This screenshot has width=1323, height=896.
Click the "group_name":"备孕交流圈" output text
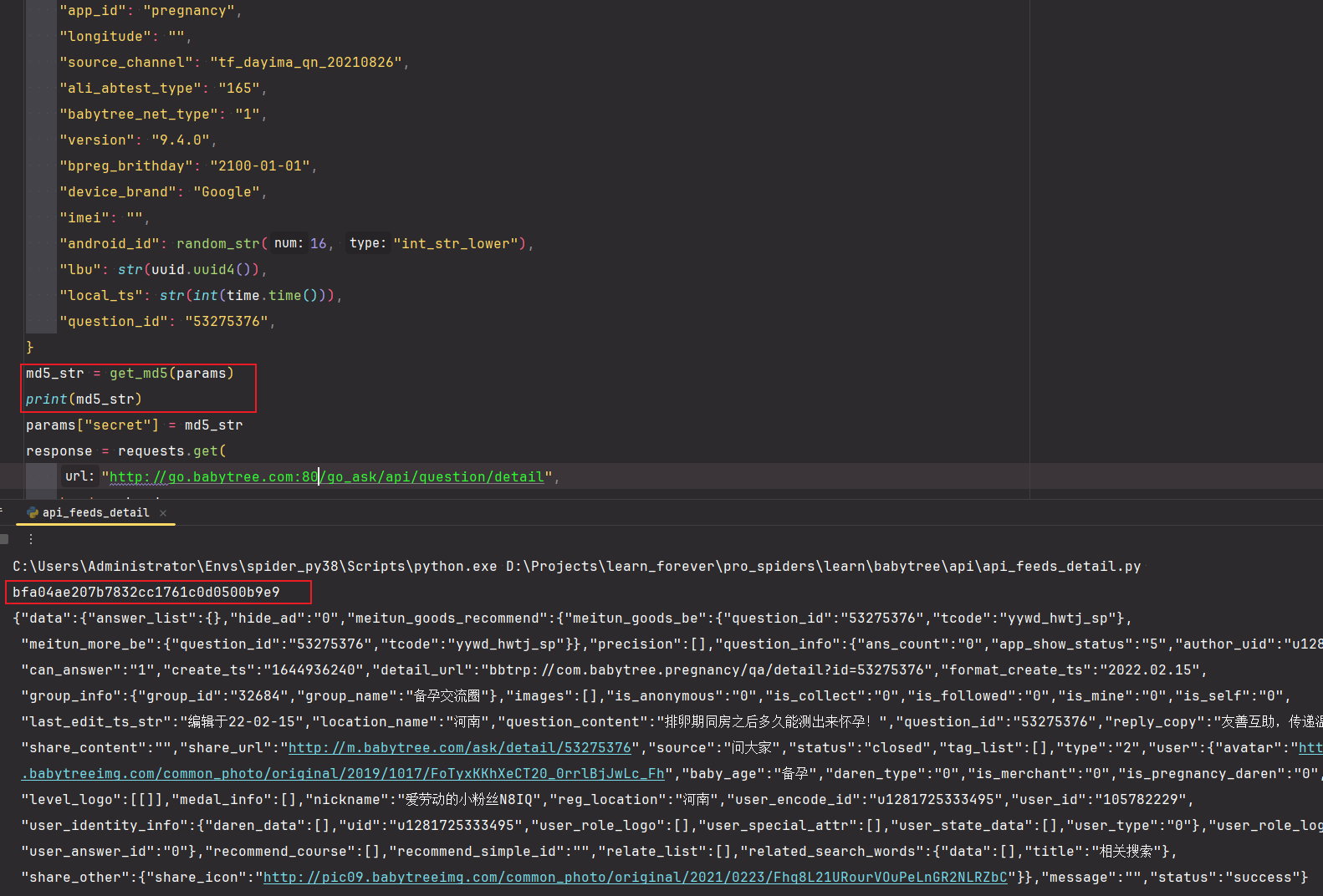392,696
